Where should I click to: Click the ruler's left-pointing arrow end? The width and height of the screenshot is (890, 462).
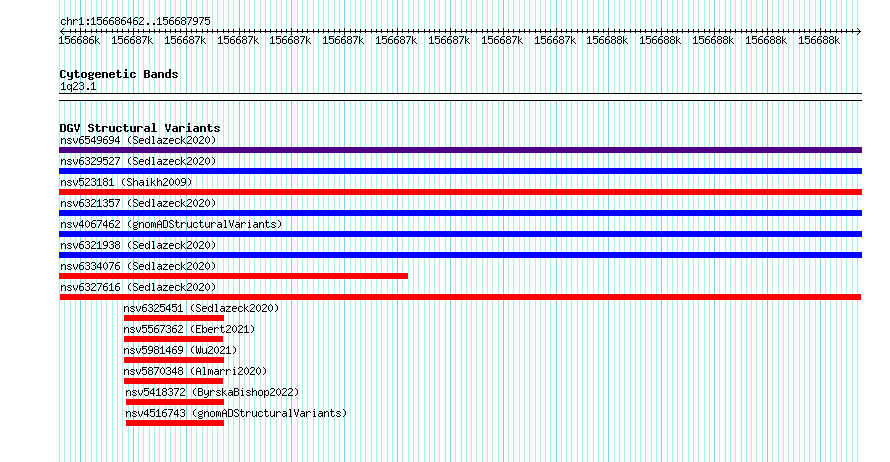click(x=62, y=31)
